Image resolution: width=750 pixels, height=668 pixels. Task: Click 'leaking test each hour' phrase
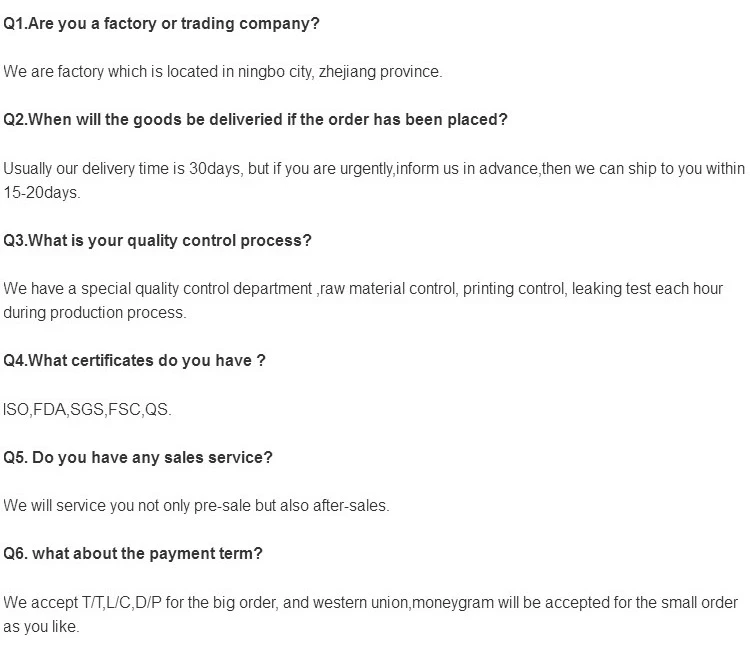(x=647, y=289)
